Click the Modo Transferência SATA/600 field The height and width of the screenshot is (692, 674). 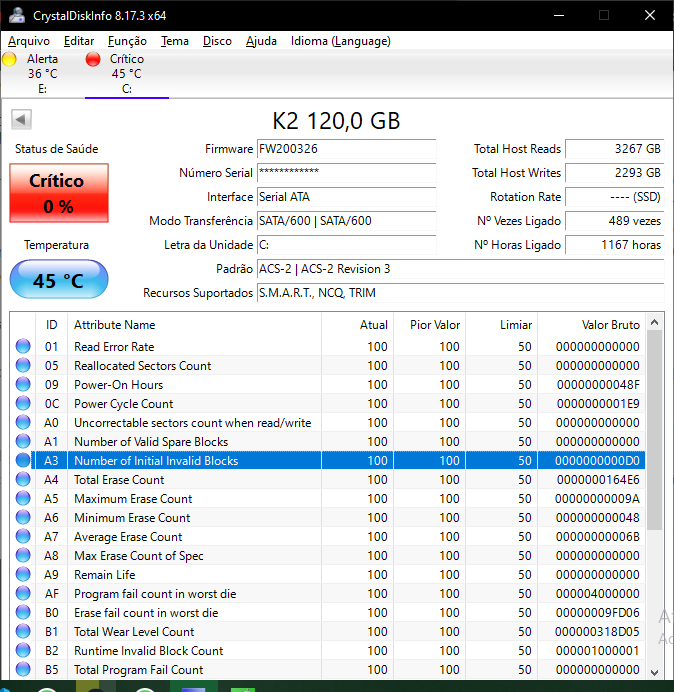click(346, 221)
